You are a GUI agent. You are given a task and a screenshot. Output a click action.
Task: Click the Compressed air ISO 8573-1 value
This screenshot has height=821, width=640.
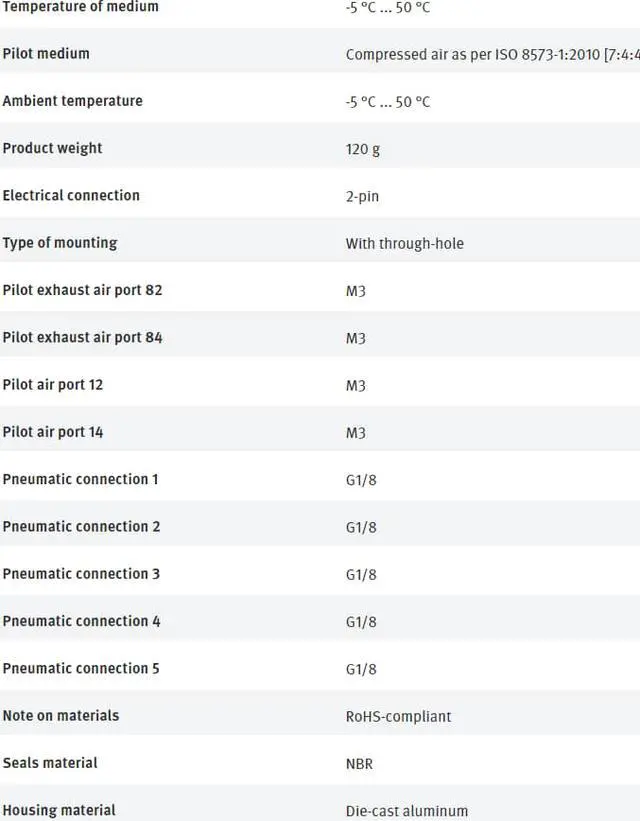coord(492,55)
